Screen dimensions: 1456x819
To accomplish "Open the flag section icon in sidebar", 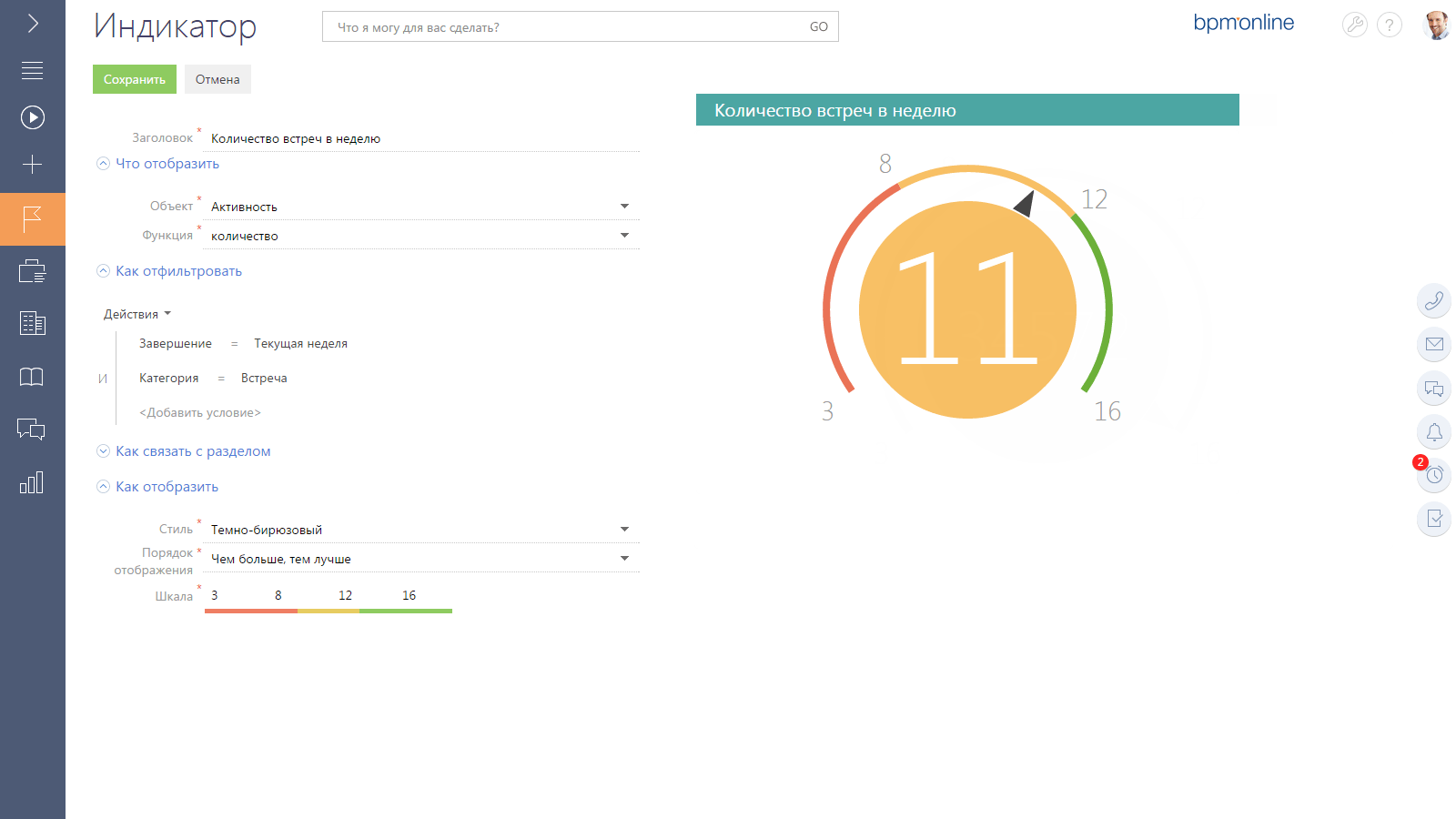I will pos(33,219).
